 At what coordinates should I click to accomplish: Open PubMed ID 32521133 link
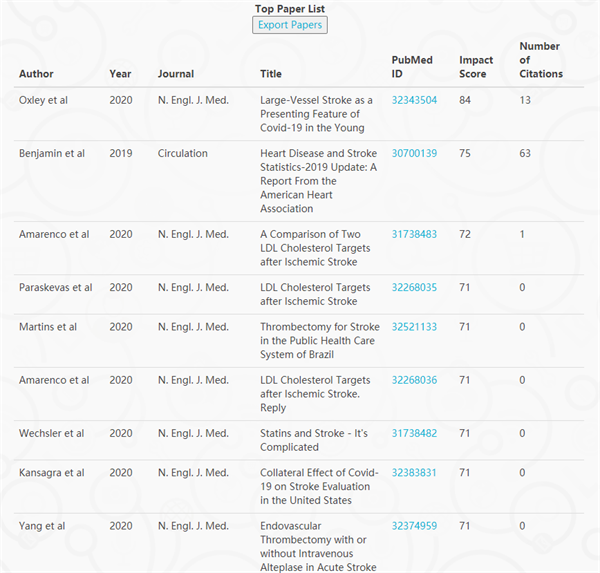coord(414,327)
